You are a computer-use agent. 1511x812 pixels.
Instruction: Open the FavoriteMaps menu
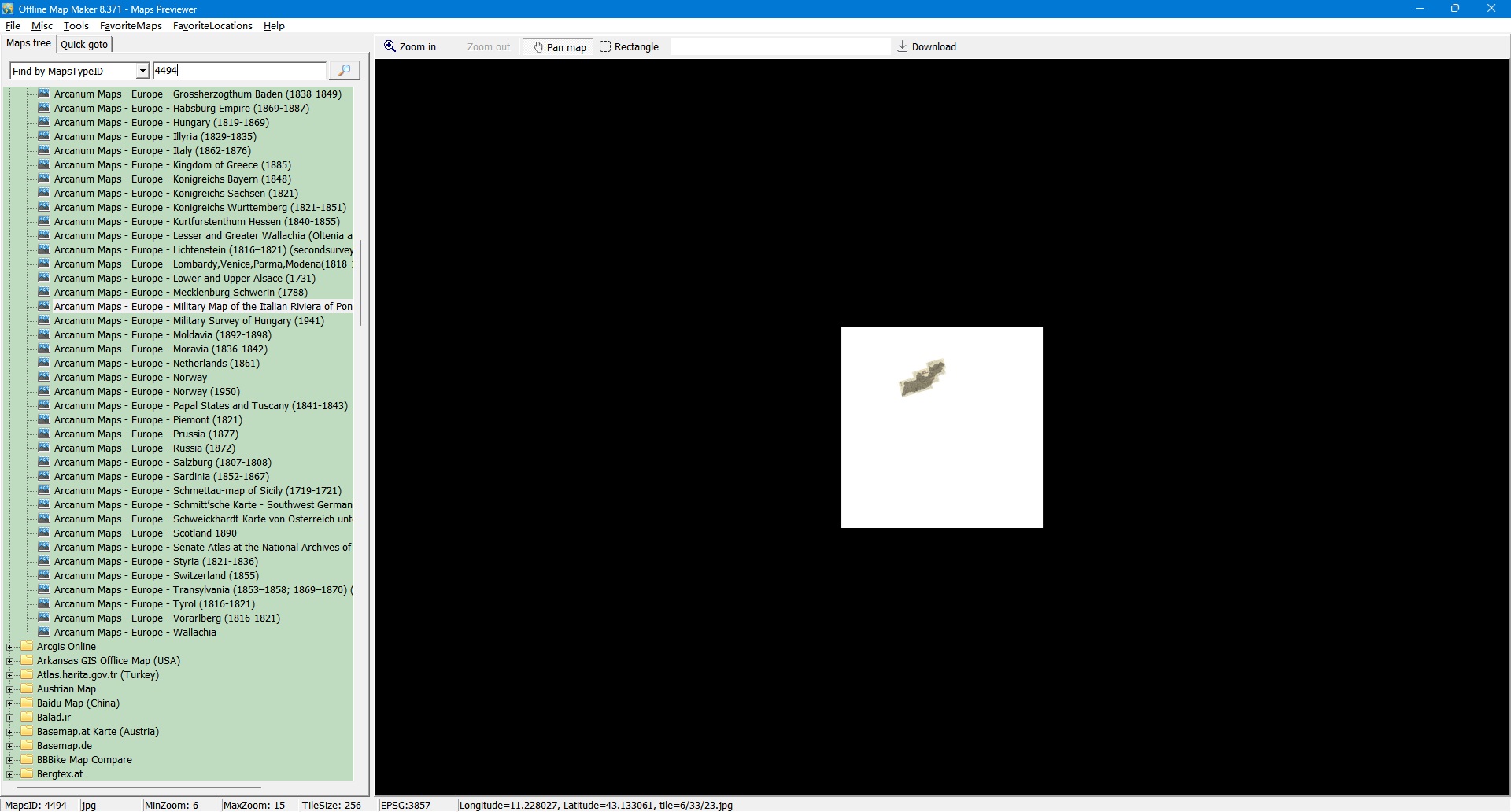pos(131,26)
